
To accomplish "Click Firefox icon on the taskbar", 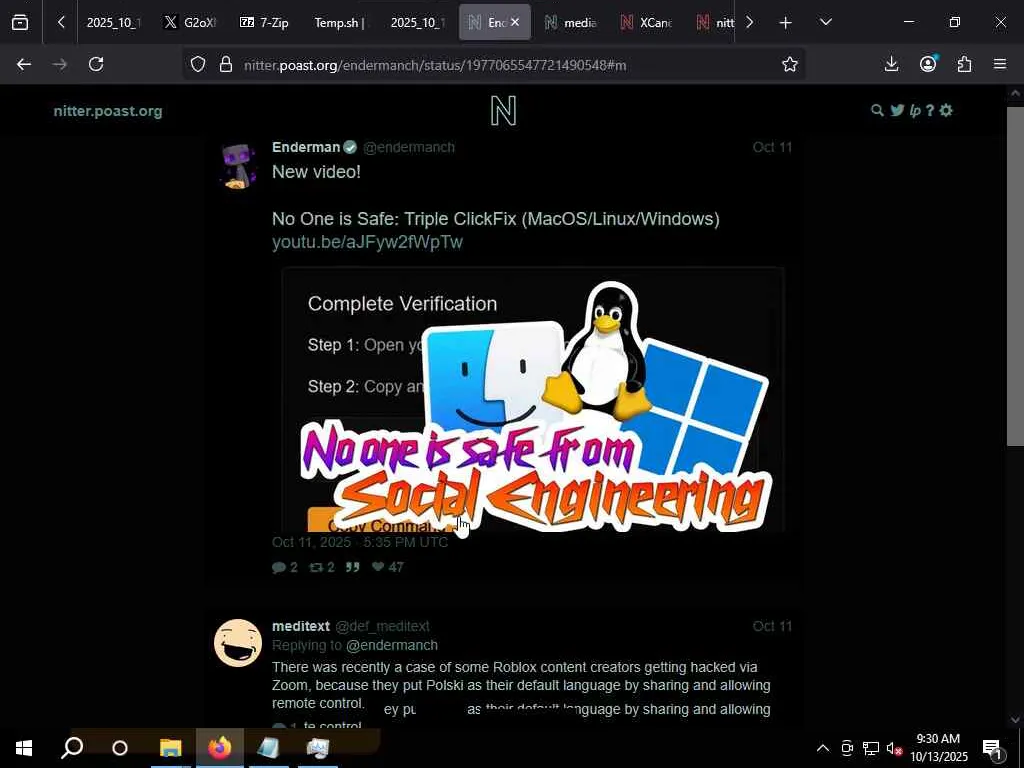I will tap(220, 748).
